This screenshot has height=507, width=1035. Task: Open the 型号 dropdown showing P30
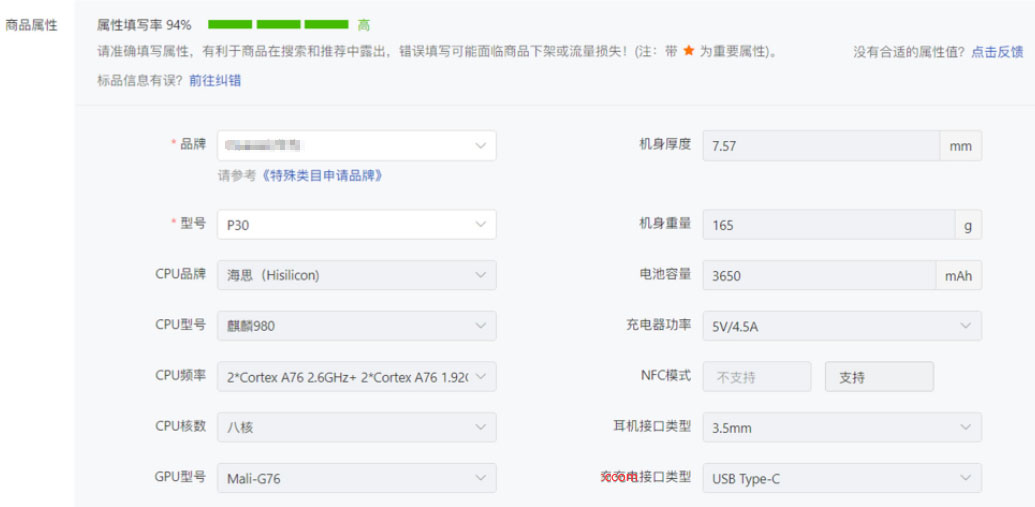pos(356,225)
